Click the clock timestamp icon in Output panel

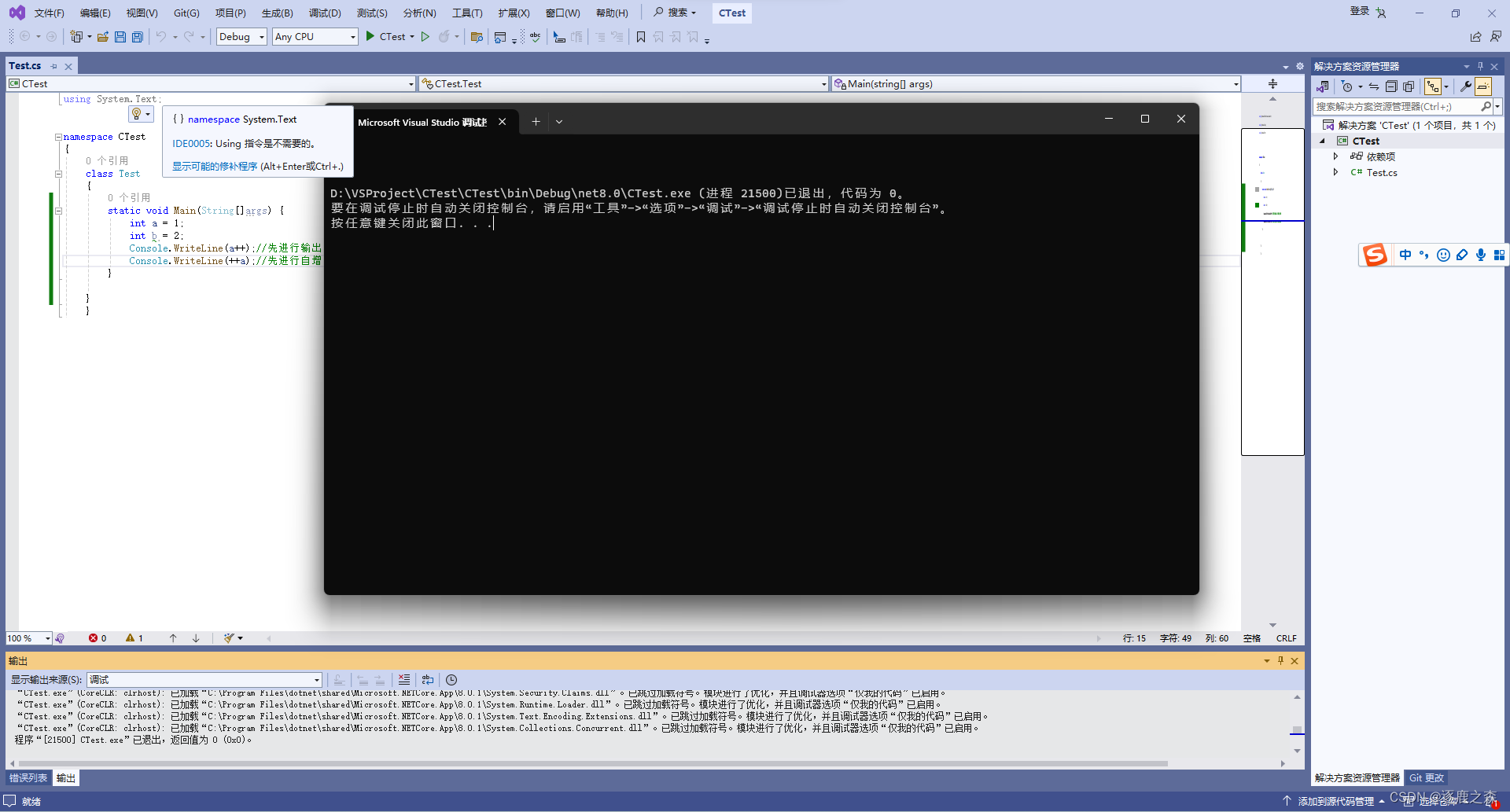click(x=451, y=680)
